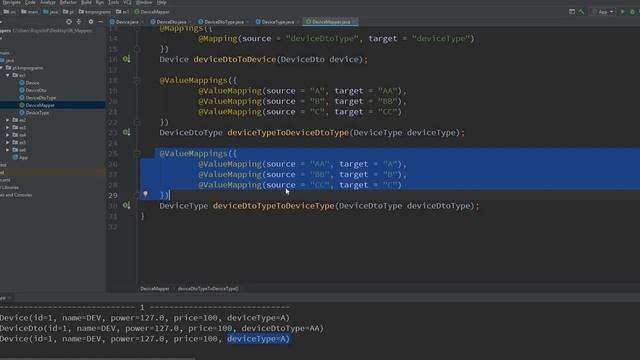Click highlighted deviceType=A in console output

258,338
